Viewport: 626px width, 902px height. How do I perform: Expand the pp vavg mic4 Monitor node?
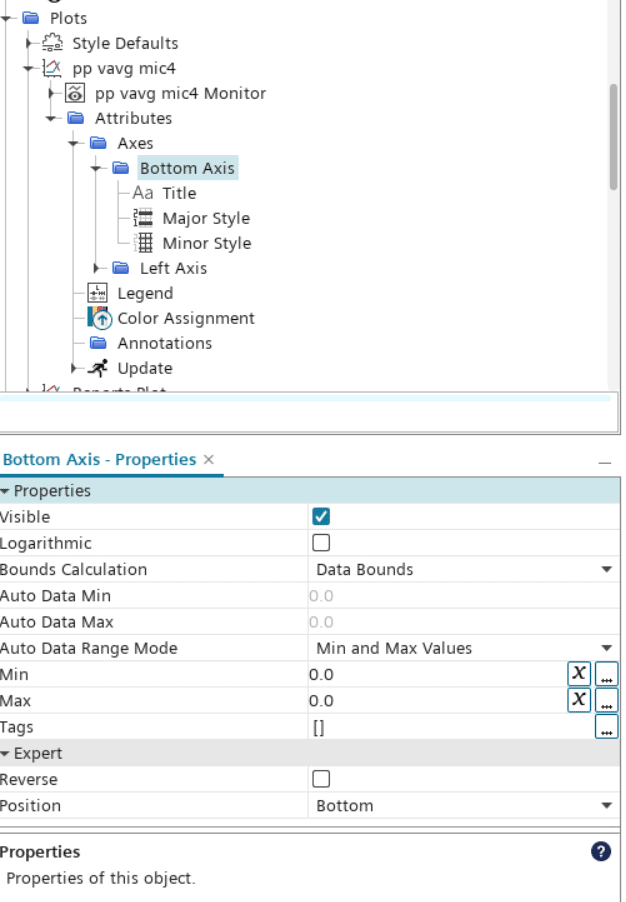coord(51,93)
